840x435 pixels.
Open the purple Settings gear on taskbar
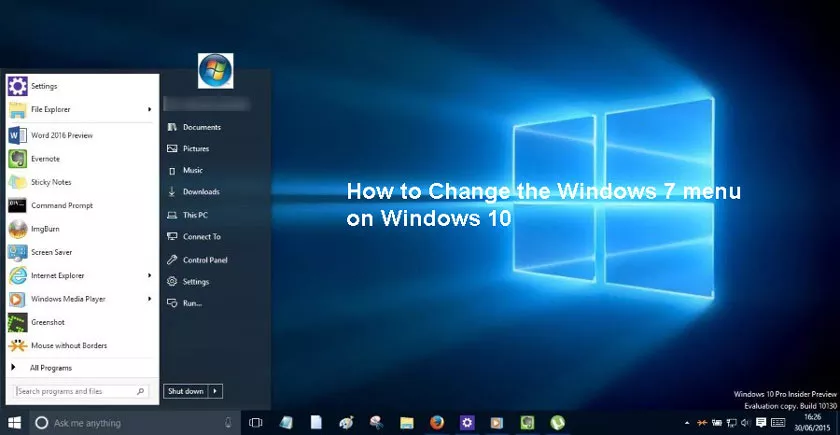(467, 423)
